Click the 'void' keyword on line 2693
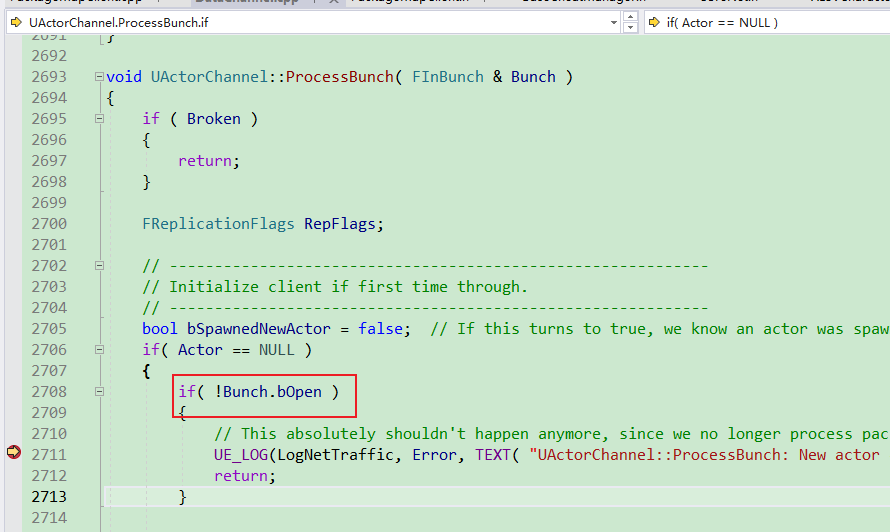Viewport: 890px width, 532px height. (x=124, y=77)
